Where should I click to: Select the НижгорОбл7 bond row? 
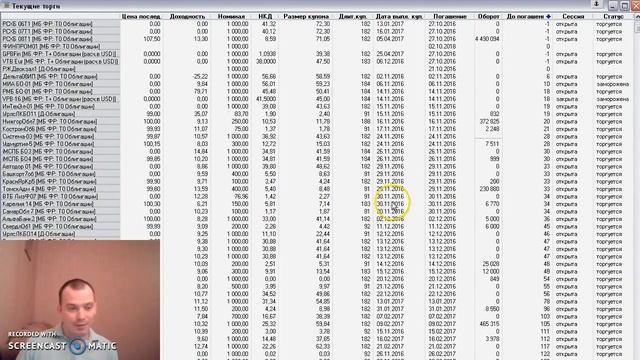click(60, 122)
